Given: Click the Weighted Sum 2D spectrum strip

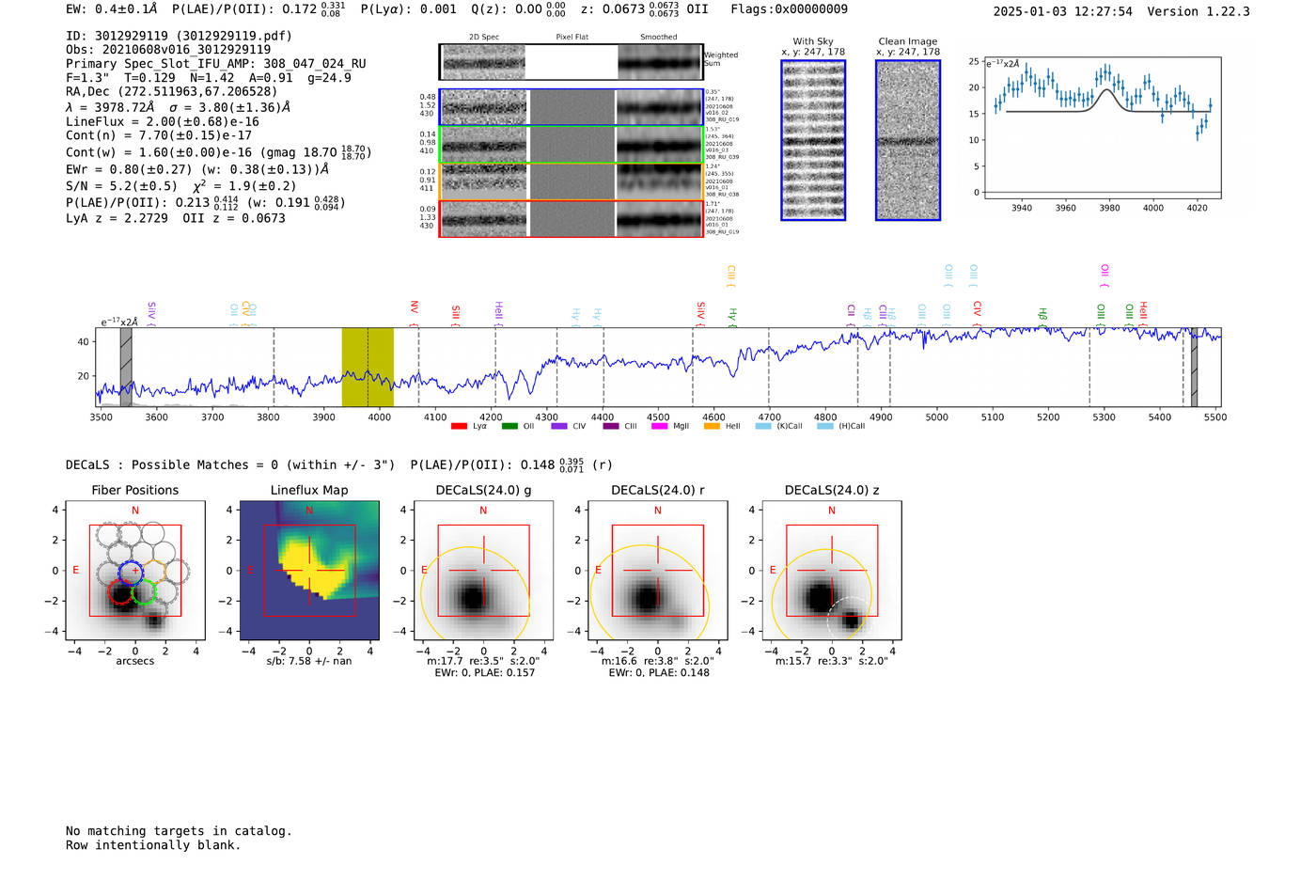Looking at the screenshot, I should (571, 62).
